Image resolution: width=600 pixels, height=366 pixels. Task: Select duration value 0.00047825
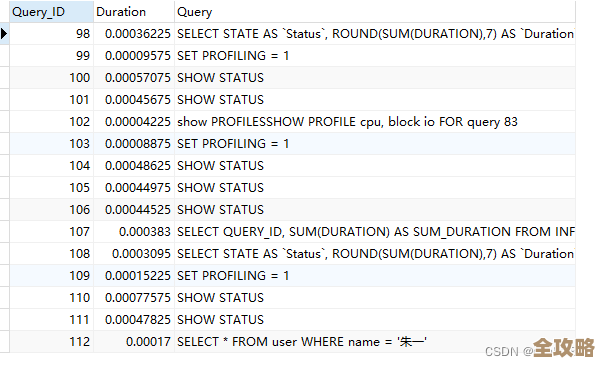pyautogui.click(x=138, y=320)
